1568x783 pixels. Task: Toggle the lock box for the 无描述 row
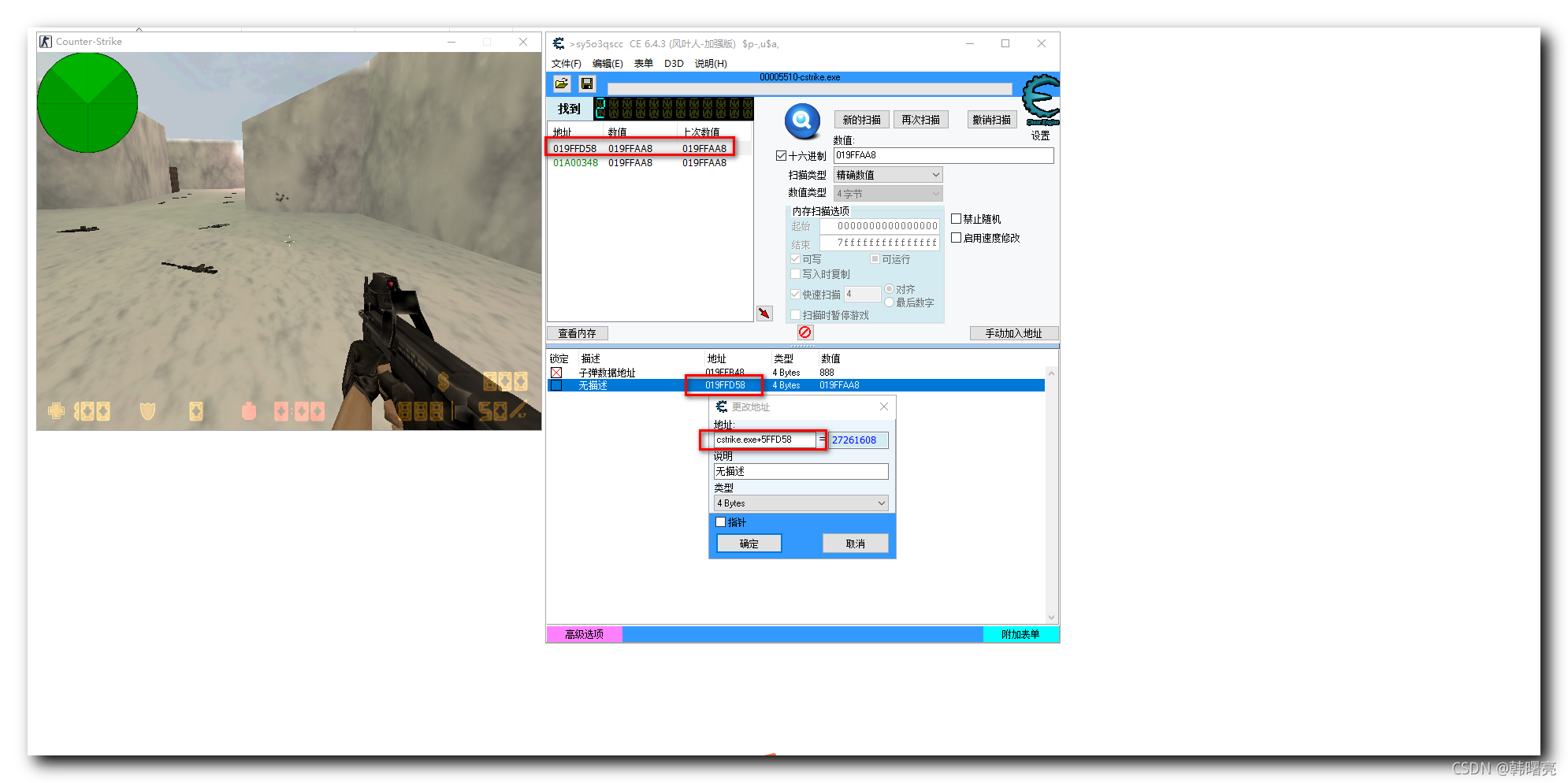pos(556,385)
